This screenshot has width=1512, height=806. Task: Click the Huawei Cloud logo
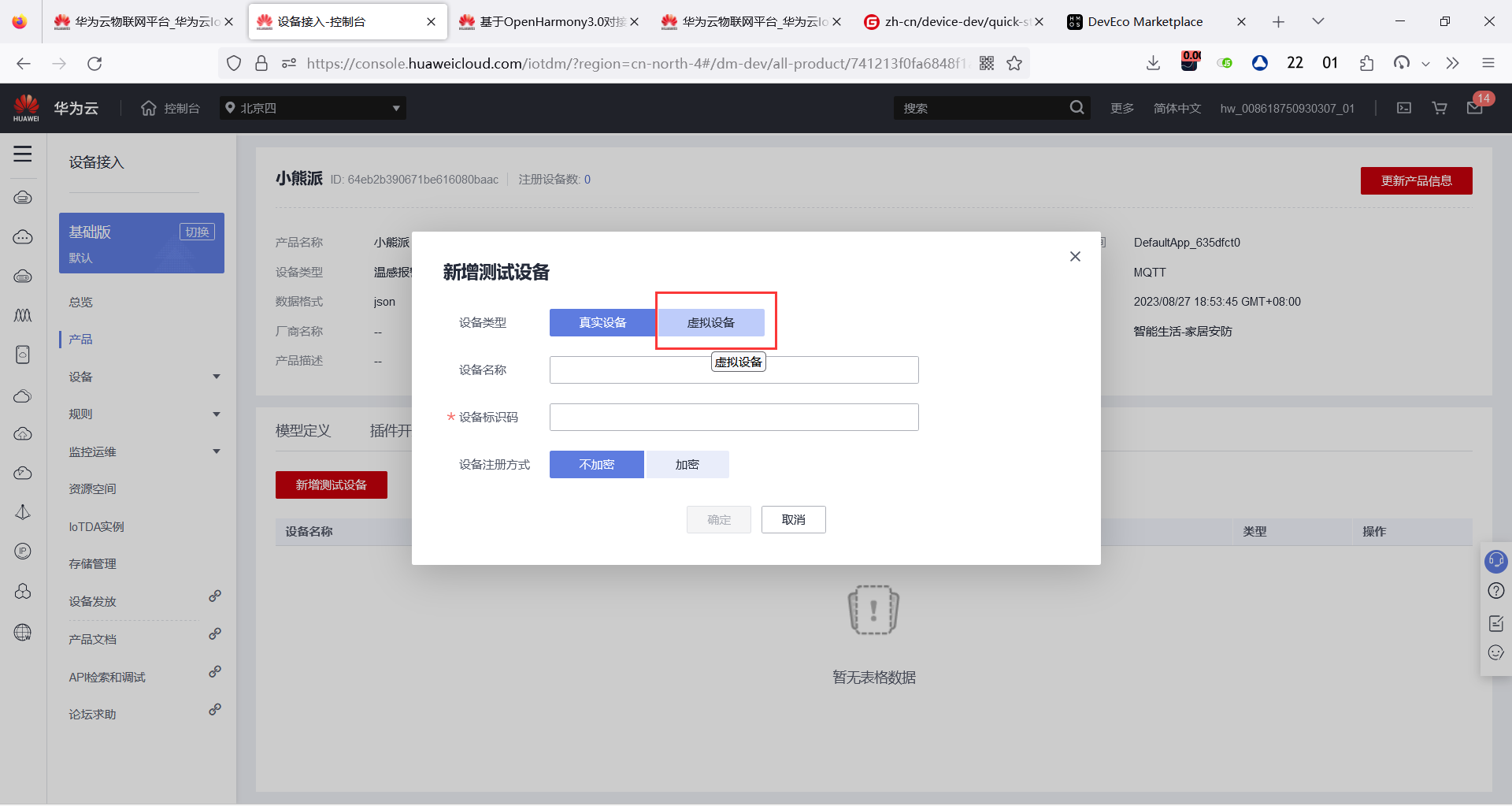pyautogui.click(x=26, y=107)
